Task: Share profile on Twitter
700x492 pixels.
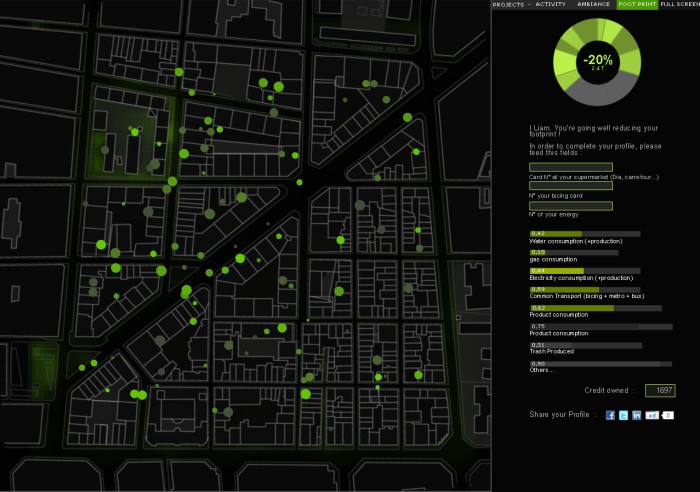Action: [x=623, y=415]
